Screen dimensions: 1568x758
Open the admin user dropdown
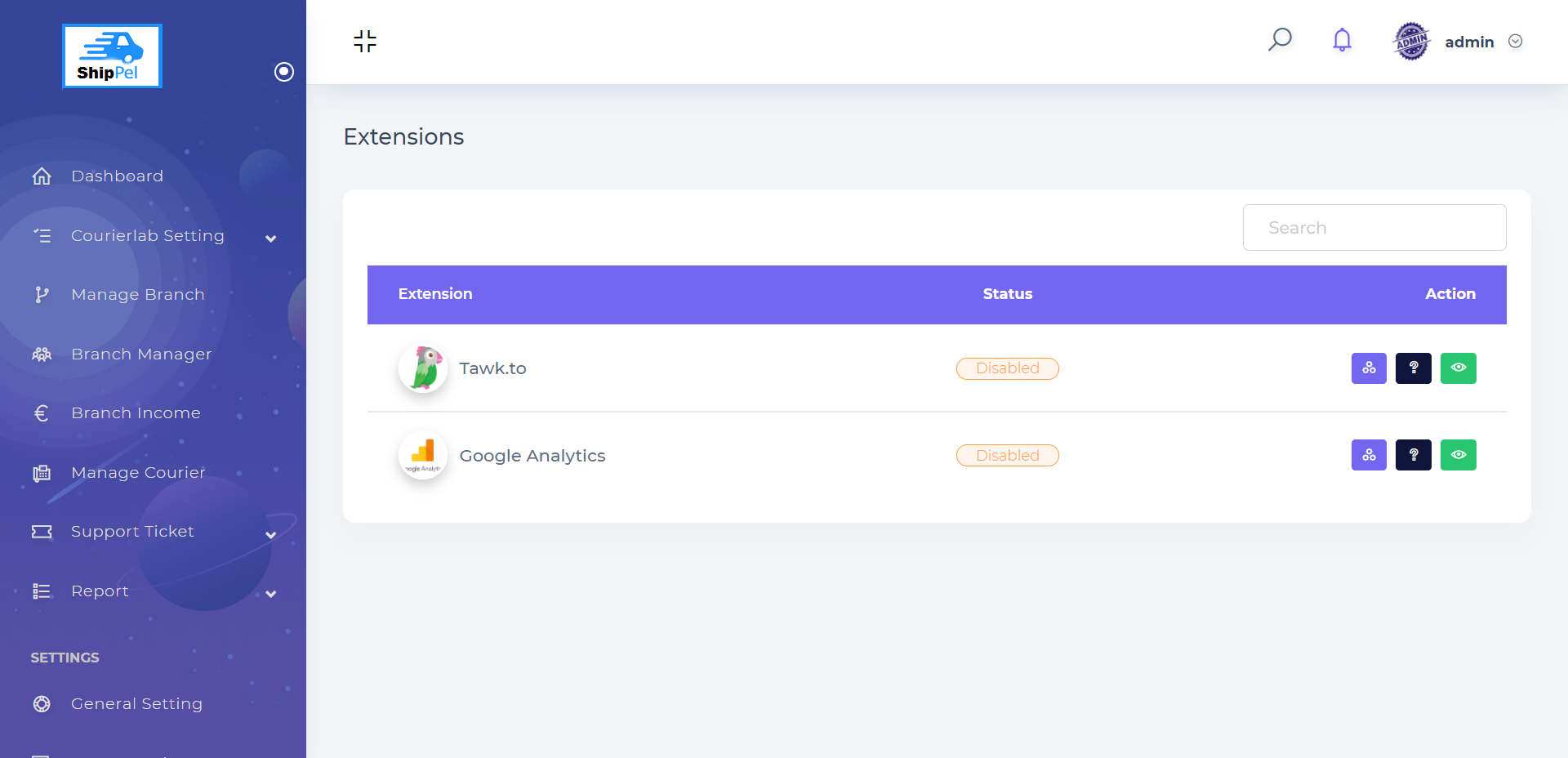point(1515,42)
